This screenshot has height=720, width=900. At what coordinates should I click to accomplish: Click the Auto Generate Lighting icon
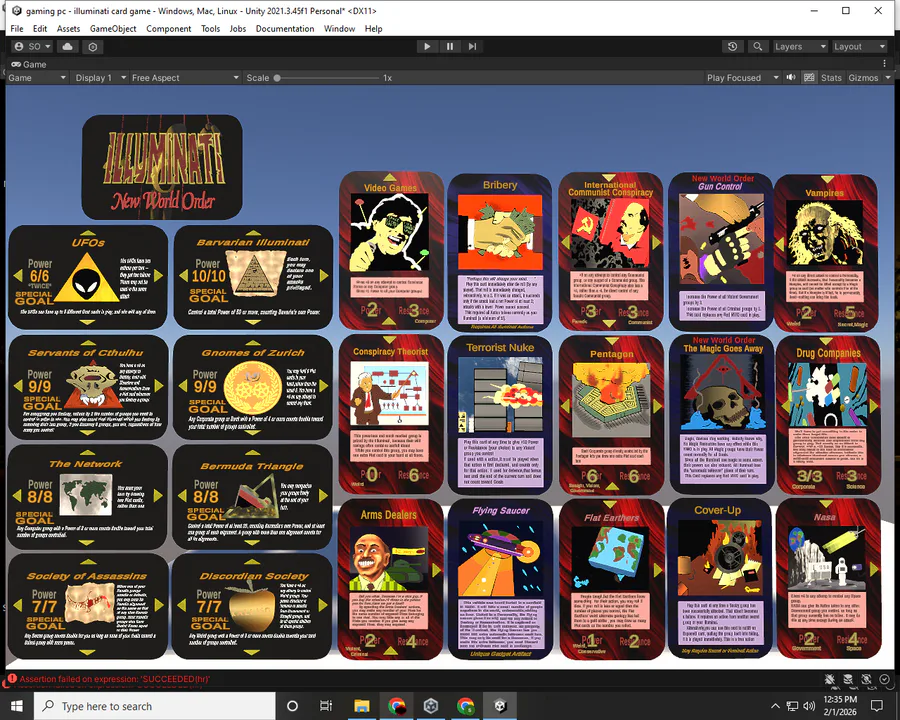[x=867, y=679]
